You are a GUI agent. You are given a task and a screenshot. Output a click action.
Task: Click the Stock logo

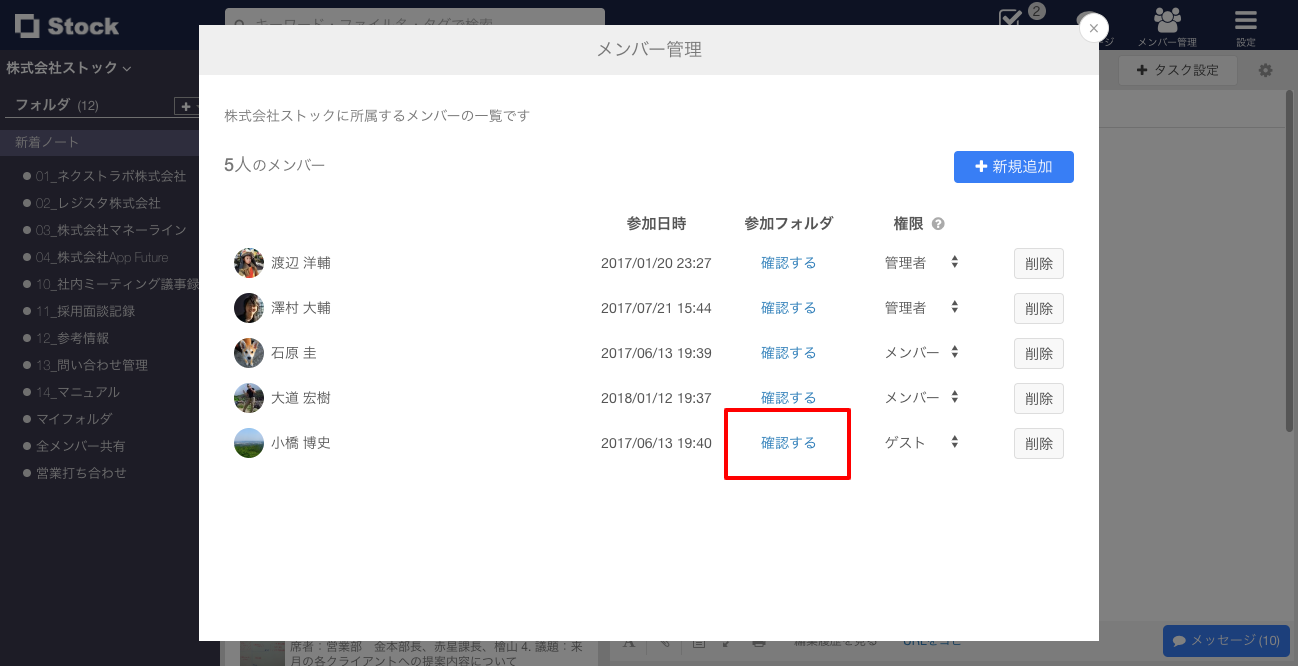[x=64, y=27]
